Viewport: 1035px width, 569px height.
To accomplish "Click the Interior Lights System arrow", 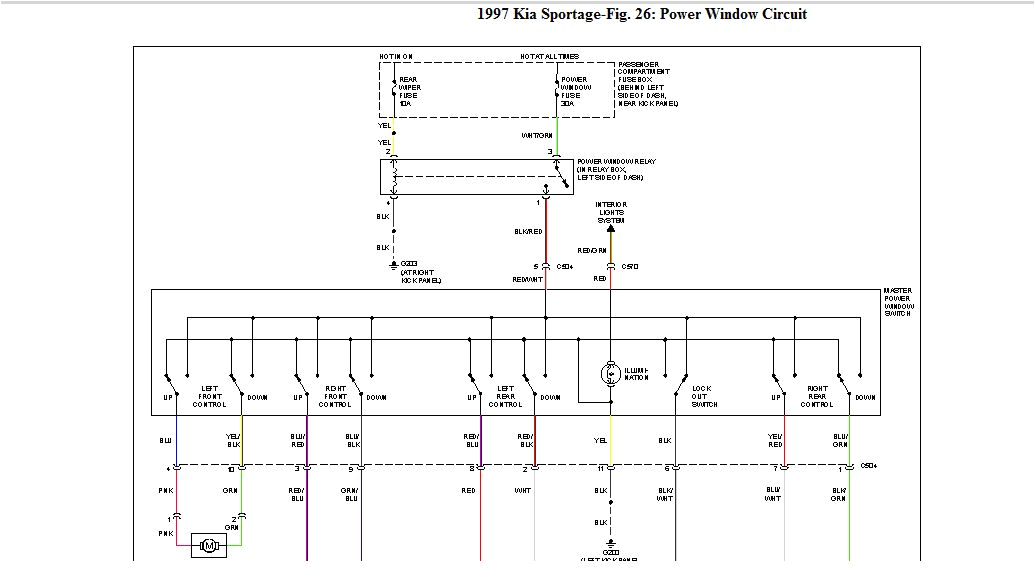I will 611,227.
